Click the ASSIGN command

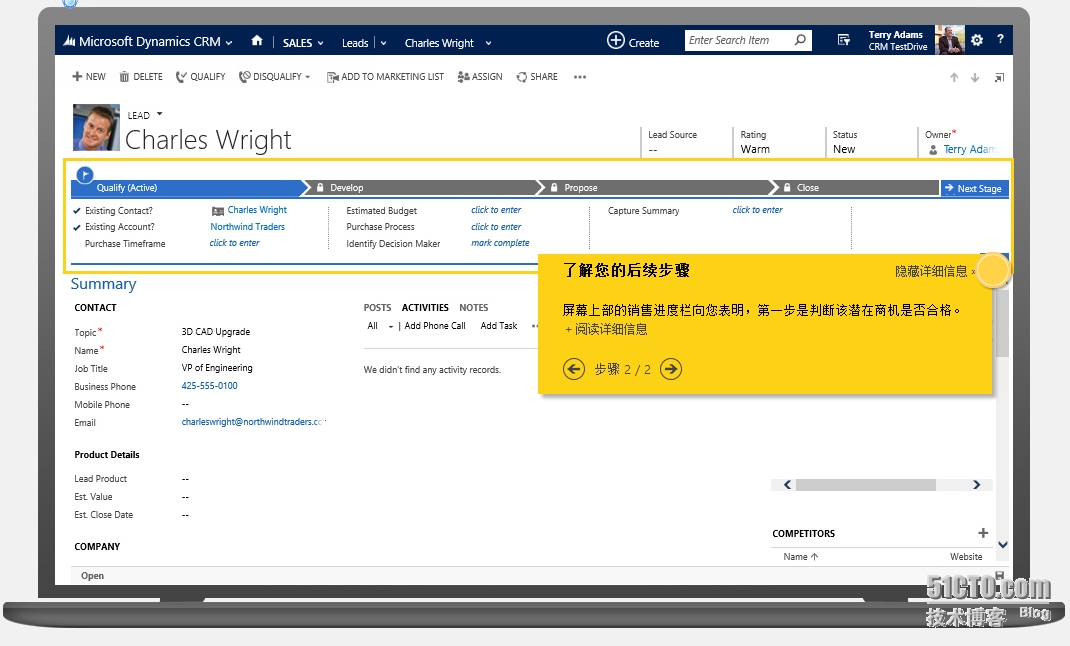480,76
